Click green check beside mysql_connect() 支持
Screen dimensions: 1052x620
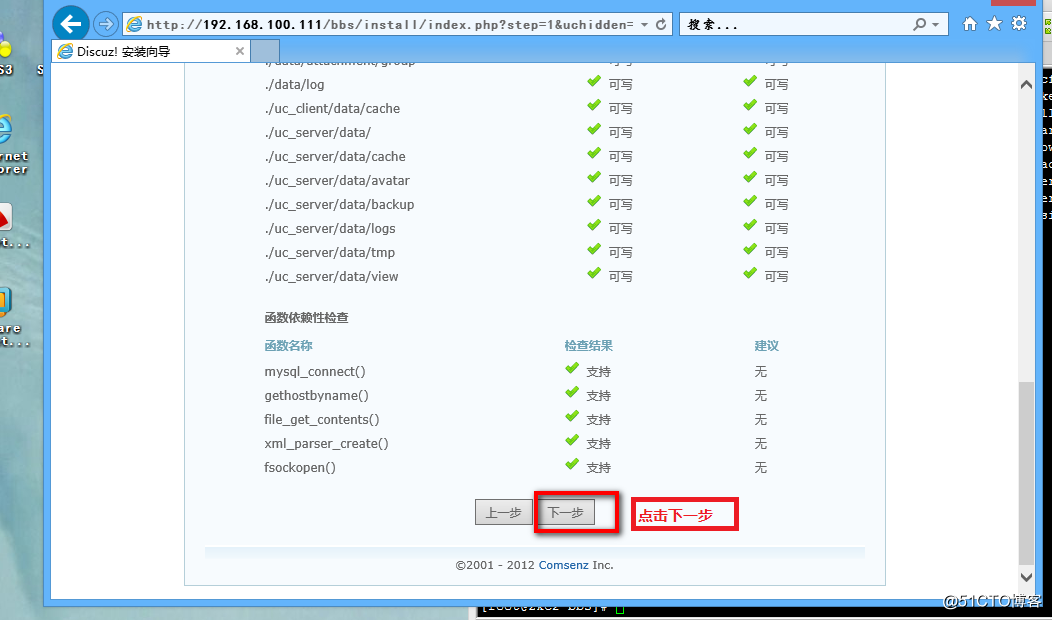tap(572, 368)
